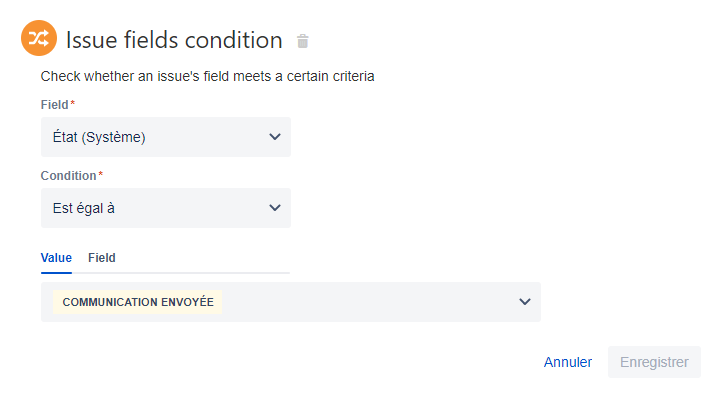Click the blue underline beneath Value tab

[x=56, y=273]
